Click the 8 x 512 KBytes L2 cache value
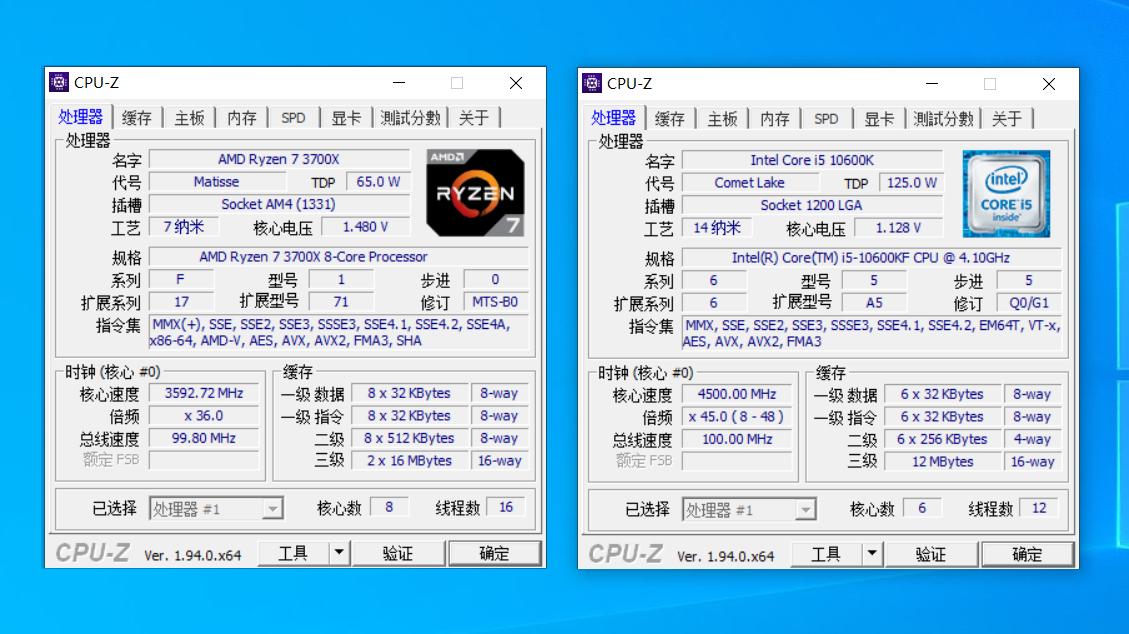The width and height of the screenshot is (1129, 634). (409, 438)
